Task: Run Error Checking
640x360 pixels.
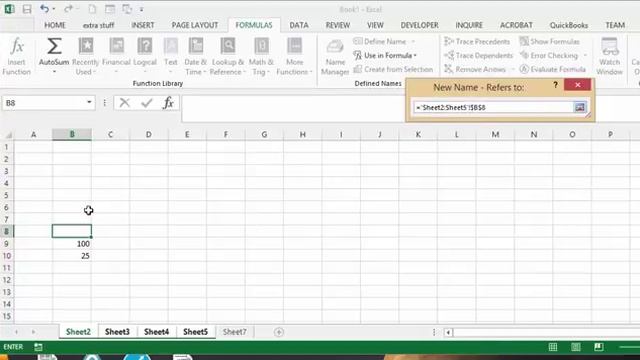Action: point(549,56)
